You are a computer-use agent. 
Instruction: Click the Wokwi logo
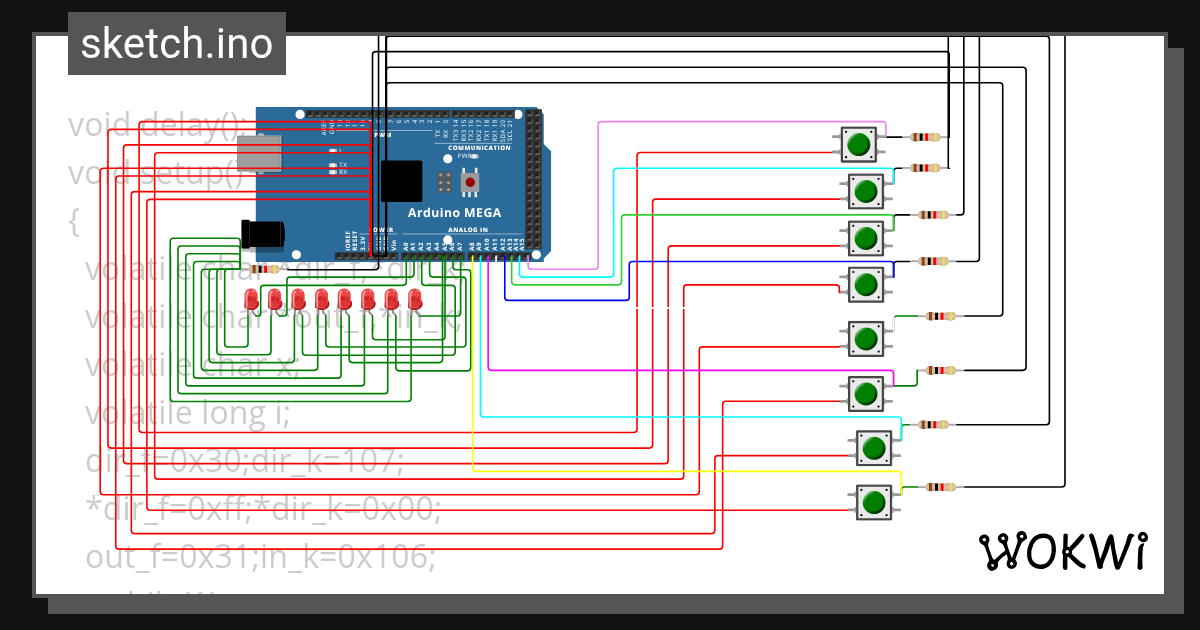1063,551
